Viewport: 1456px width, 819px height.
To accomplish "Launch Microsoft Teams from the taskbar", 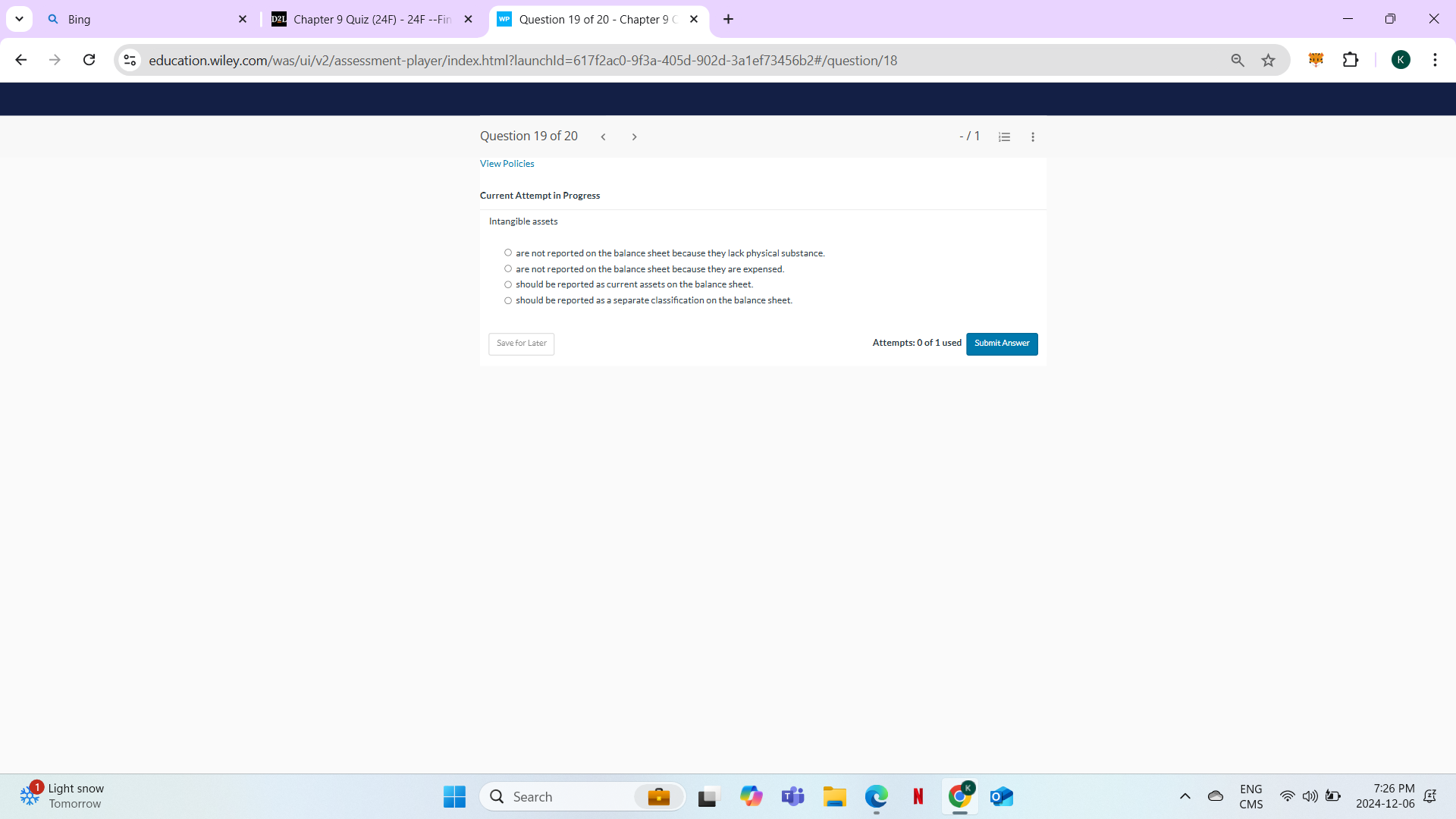I will [x=792, y=796].
